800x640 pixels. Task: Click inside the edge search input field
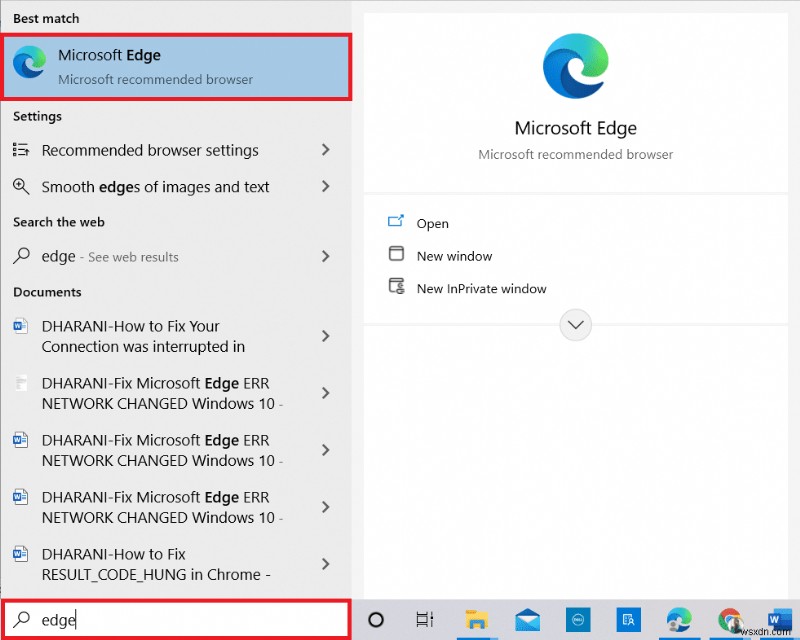point(150,620)
